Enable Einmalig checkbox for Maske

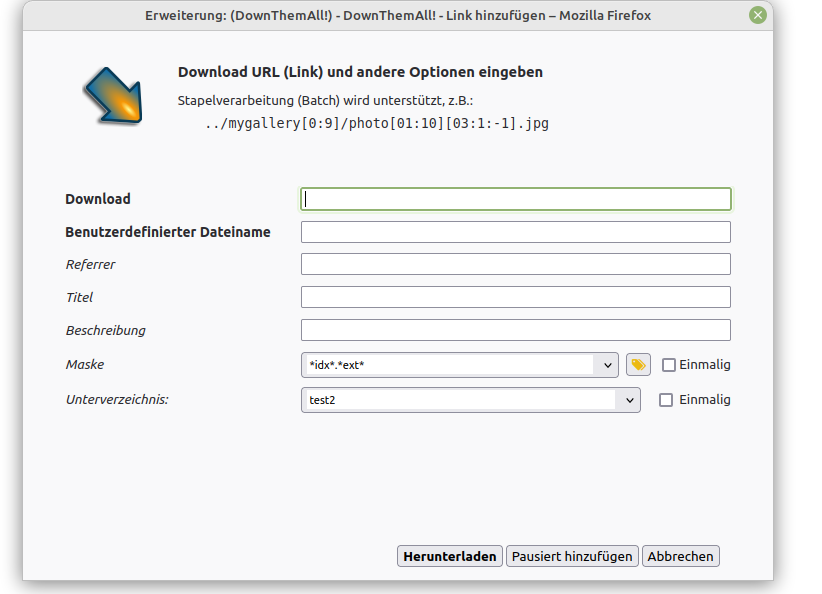pos(668,365)
